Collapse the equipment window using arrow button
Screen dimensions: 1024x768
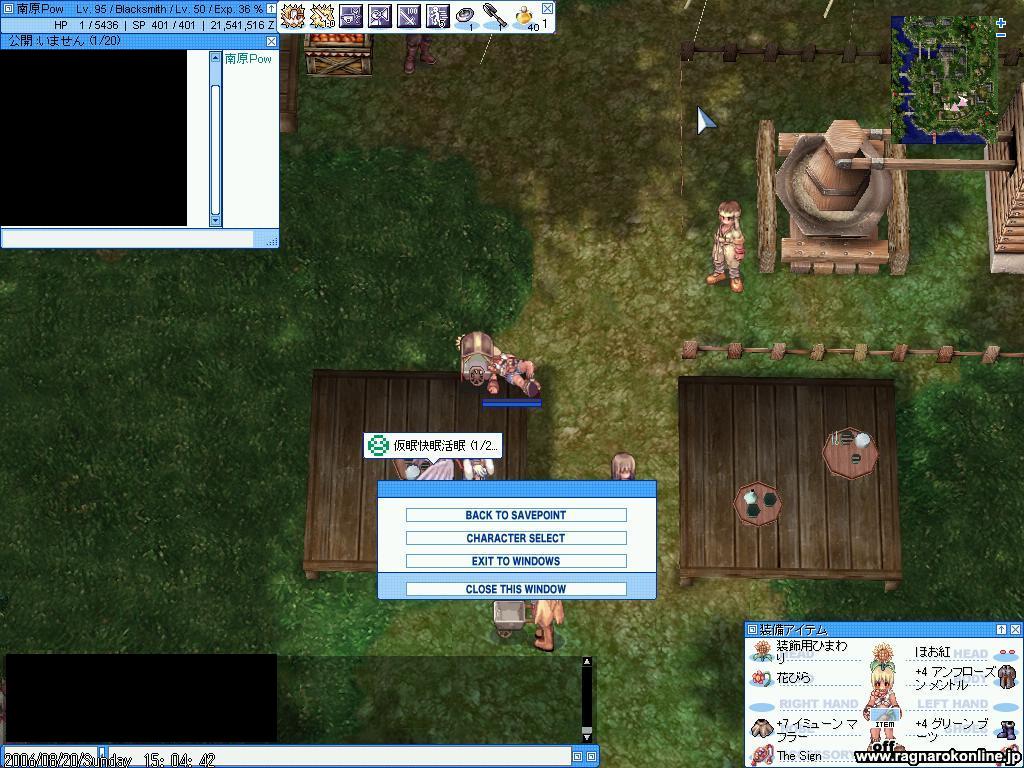pyautogui.click(x=1001, y=630)
